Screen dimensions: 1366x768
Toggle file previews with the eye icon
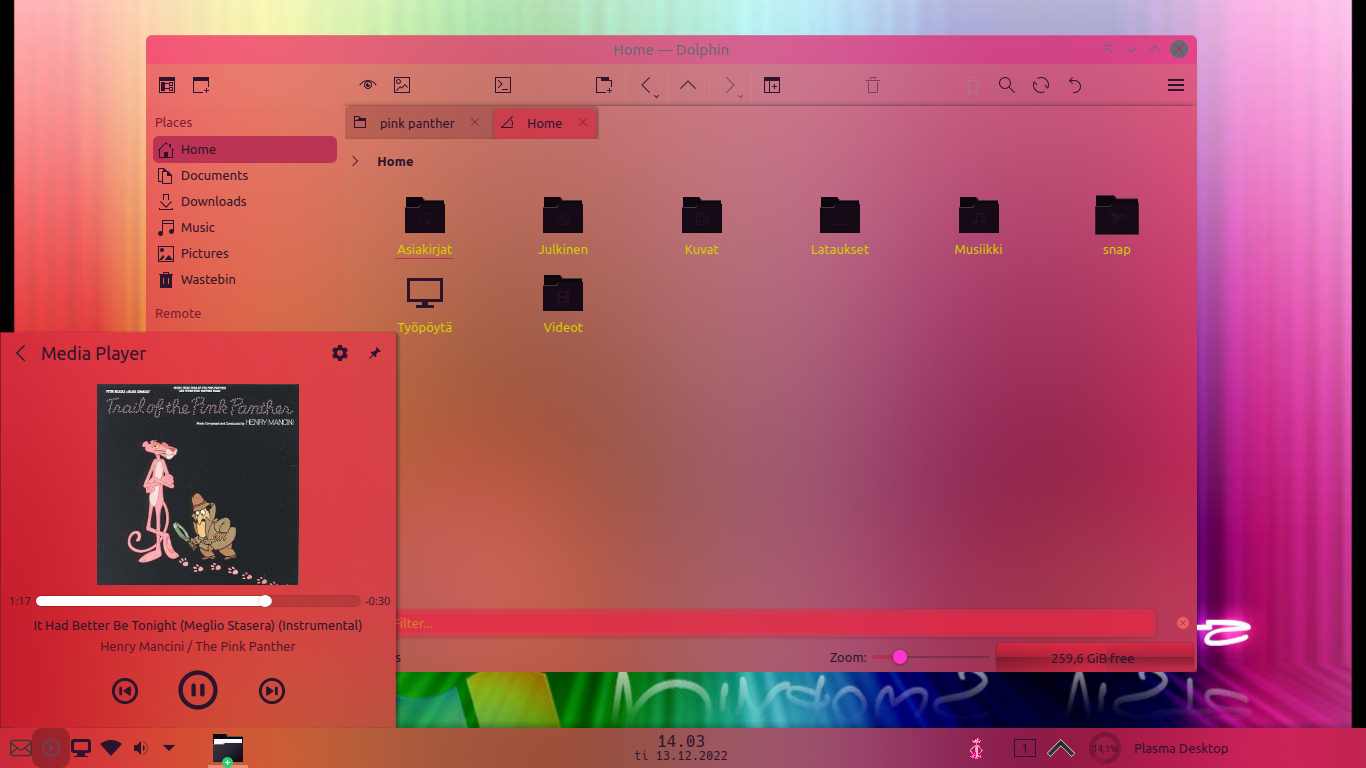click(367, 85)
